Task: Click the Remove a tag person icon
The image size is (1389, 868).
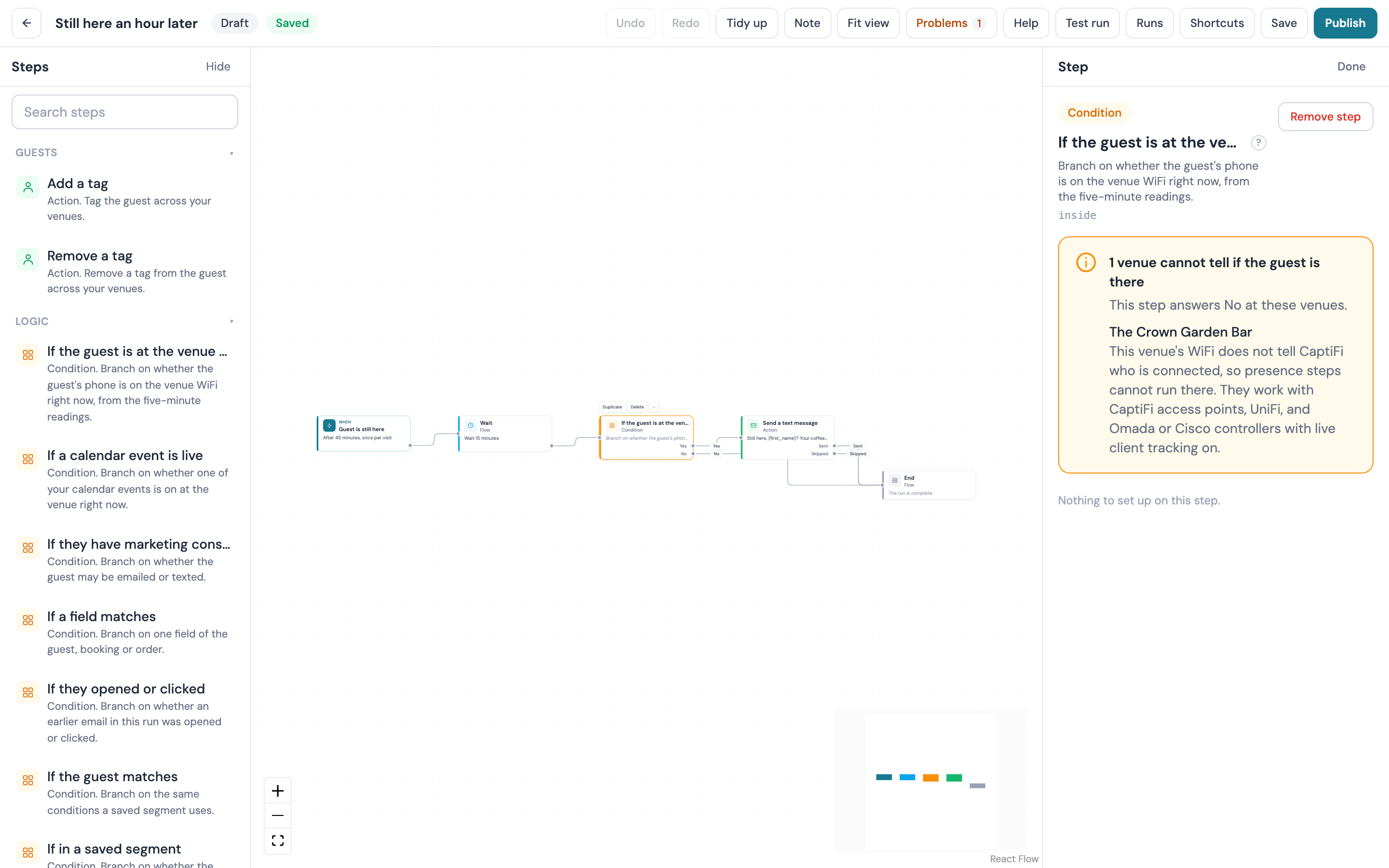Action: tap(27, 259)
